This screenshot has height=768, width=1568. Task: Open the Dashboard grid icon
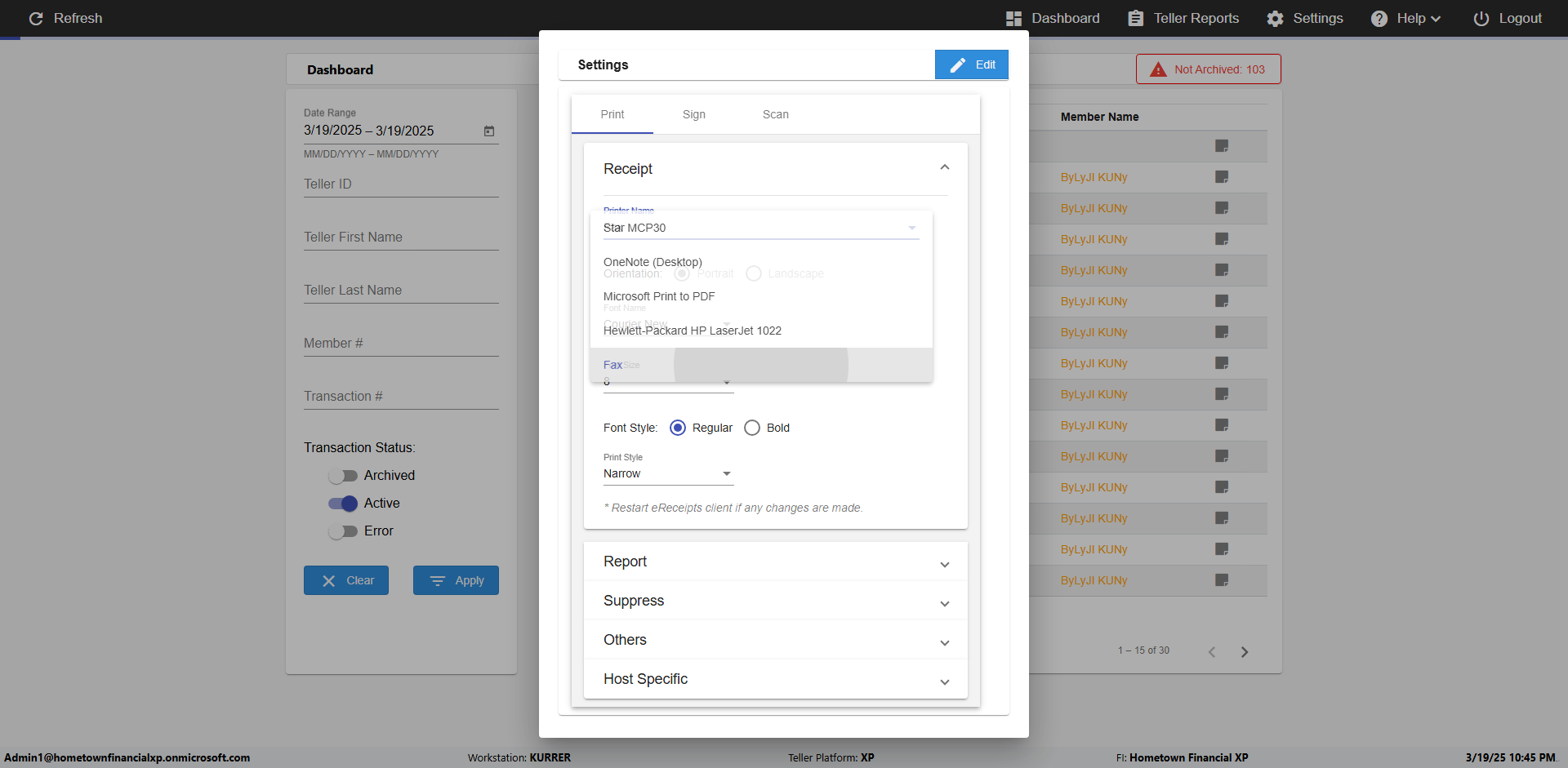coord(1013,18)
